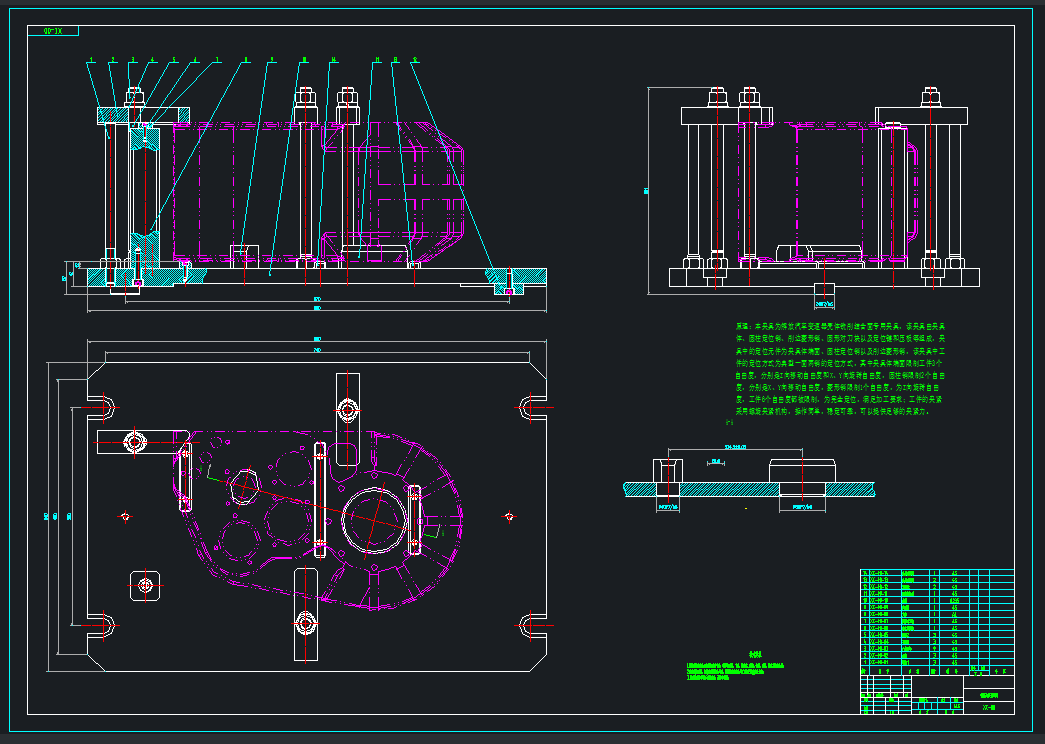Select parts list row numbered 7

coord(937,621)
